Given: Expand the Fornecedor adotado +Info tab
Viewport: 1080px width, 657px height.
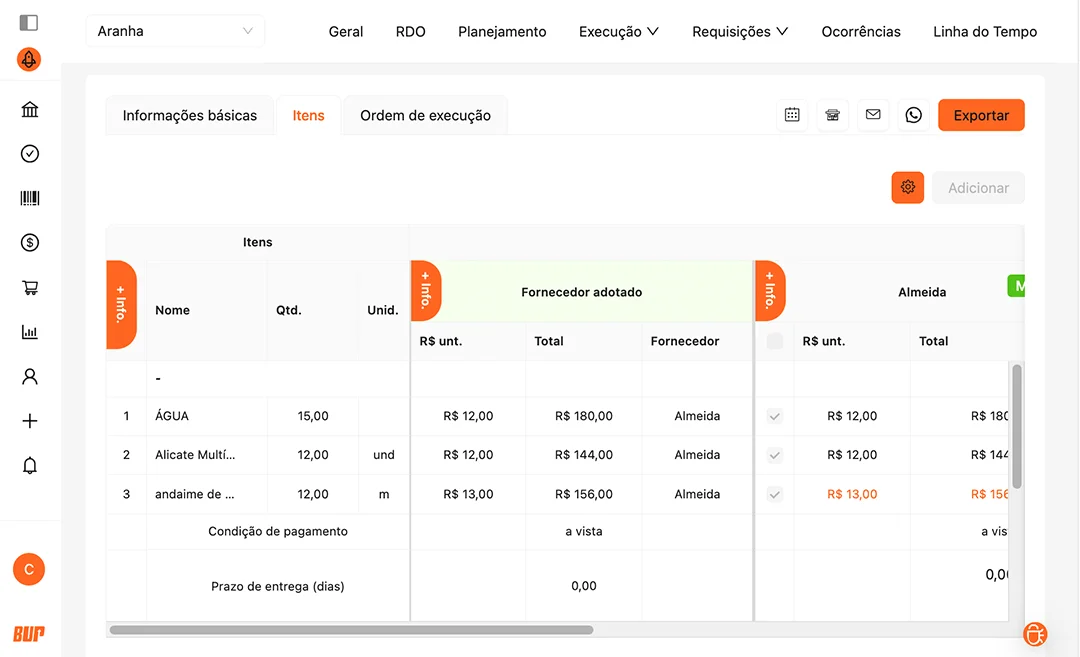Looking at the screenshot, I should (426, 291).
